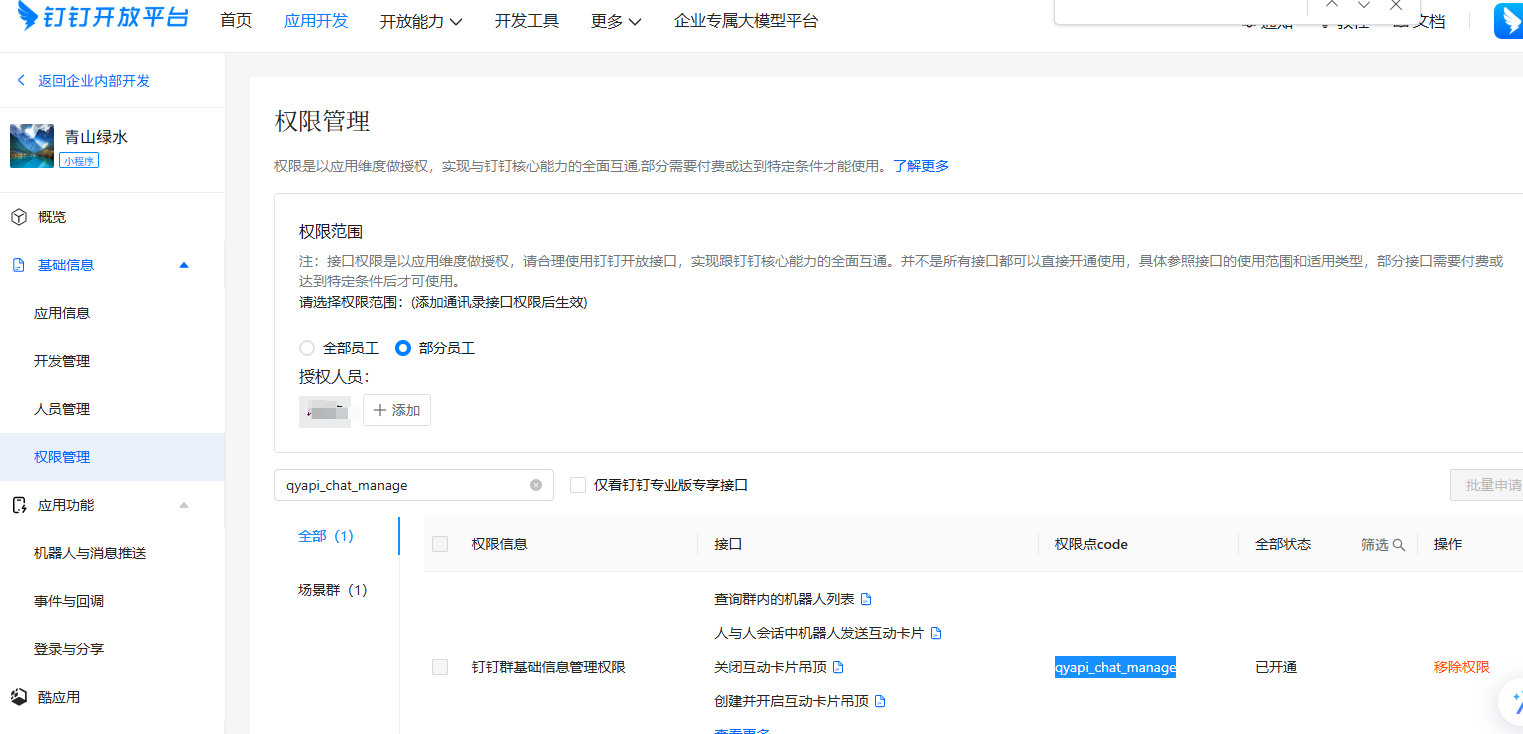
Task: Click the 青山绿水 app thumbnail image
Action: 32,146
